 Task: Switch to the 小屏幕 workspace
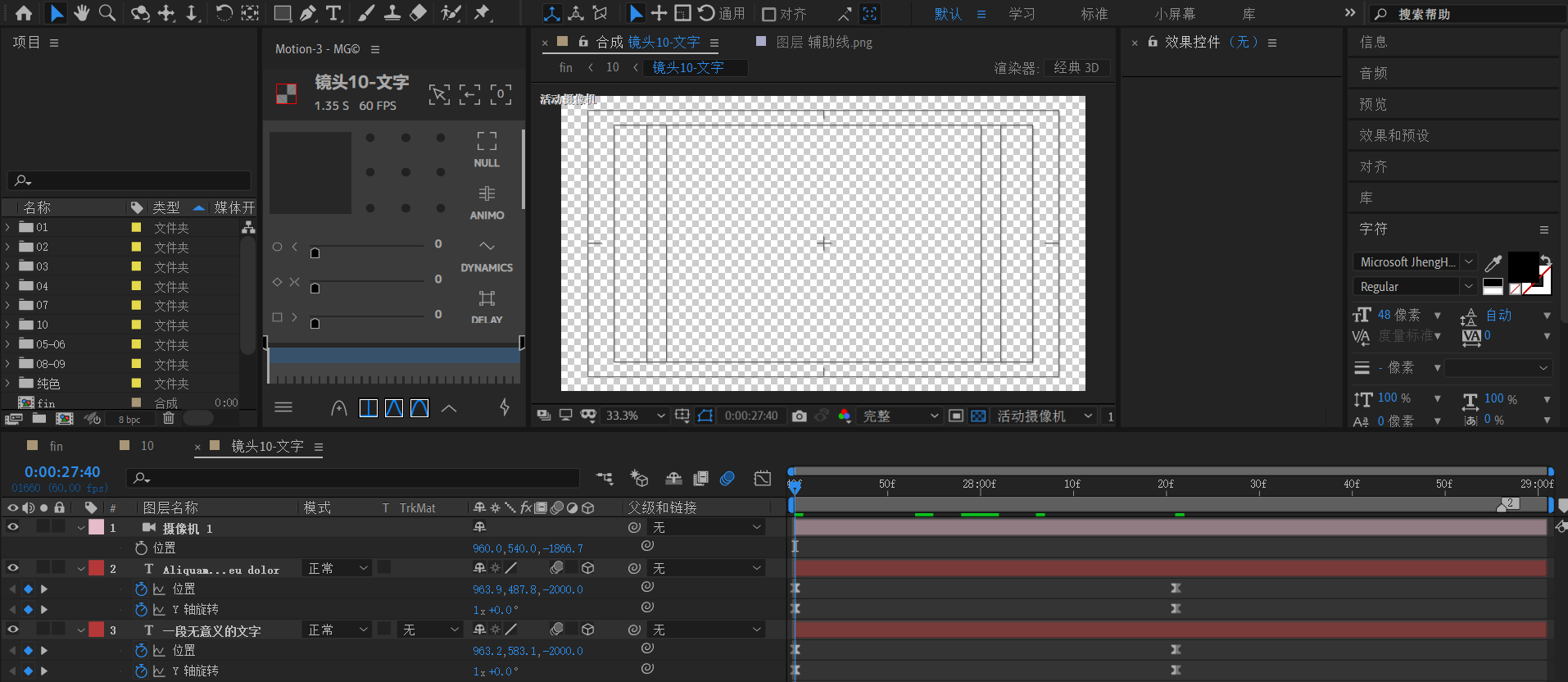(1175, 14)
